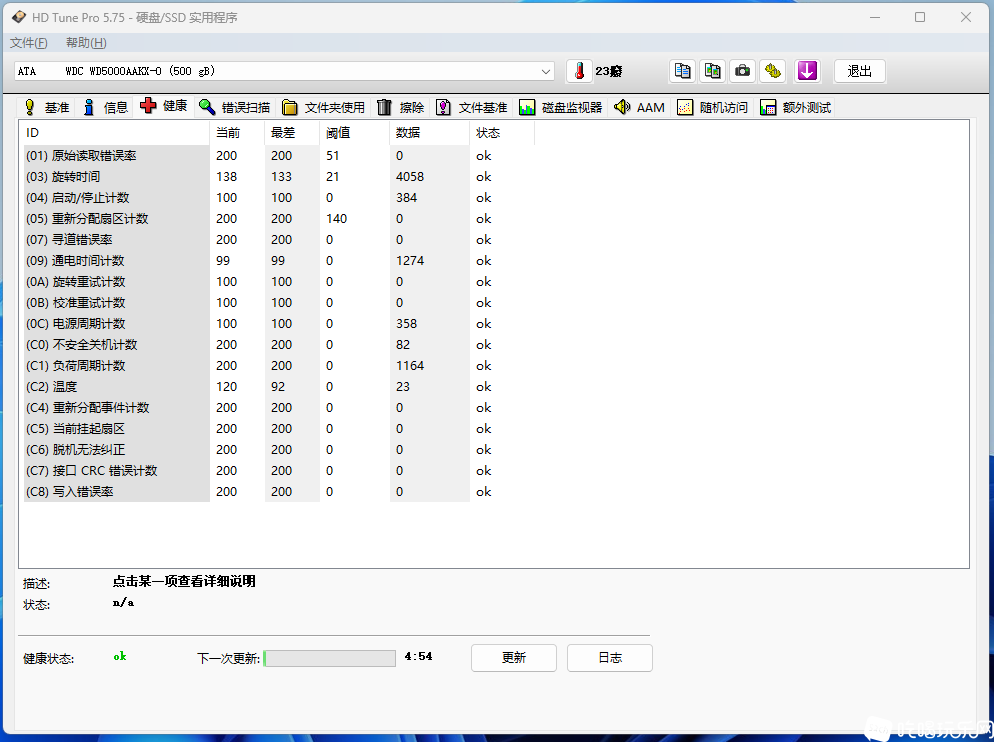994x742 pixels.
Task: Open the options gear icon
Action: [773, 71]
